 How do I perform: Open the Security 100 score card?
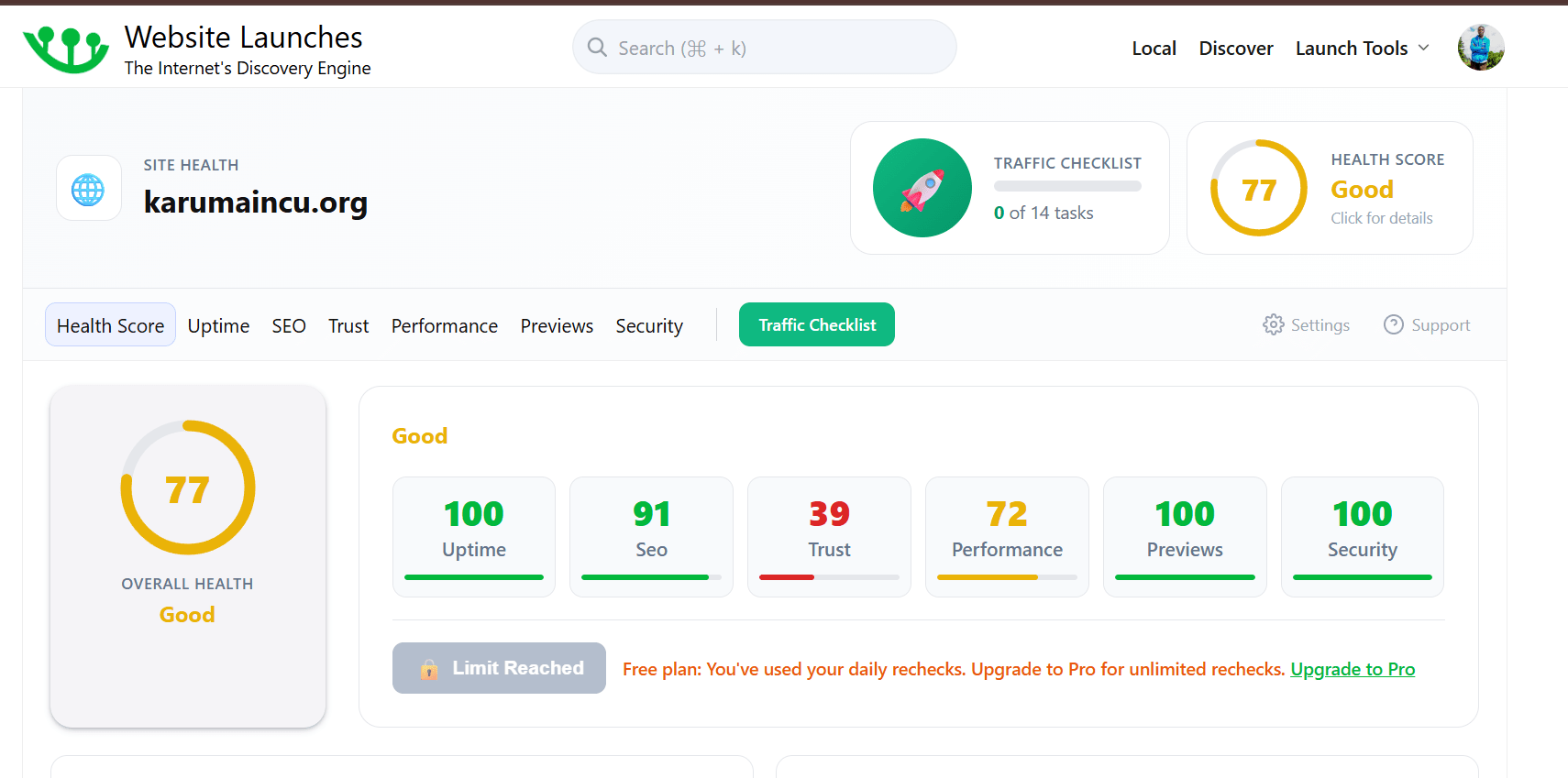click(1363, 537)
